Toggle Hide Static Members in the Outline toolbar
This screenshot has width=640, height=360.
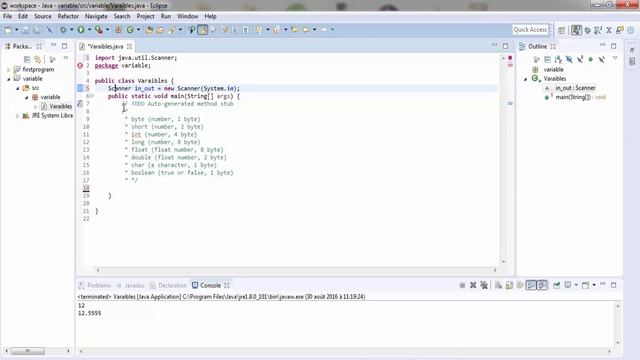coord(580,60)
